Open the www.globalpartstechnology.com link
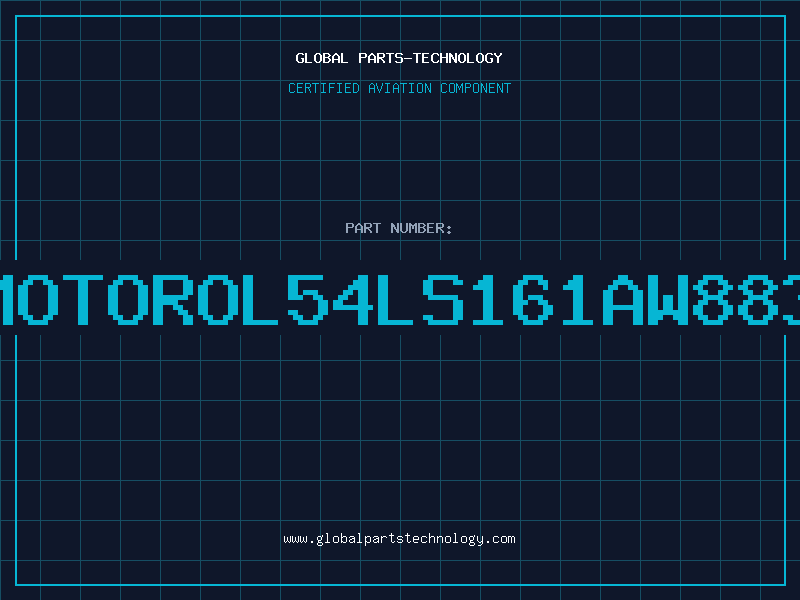Screen dimensions: 800x600 [x=399, y=539]
